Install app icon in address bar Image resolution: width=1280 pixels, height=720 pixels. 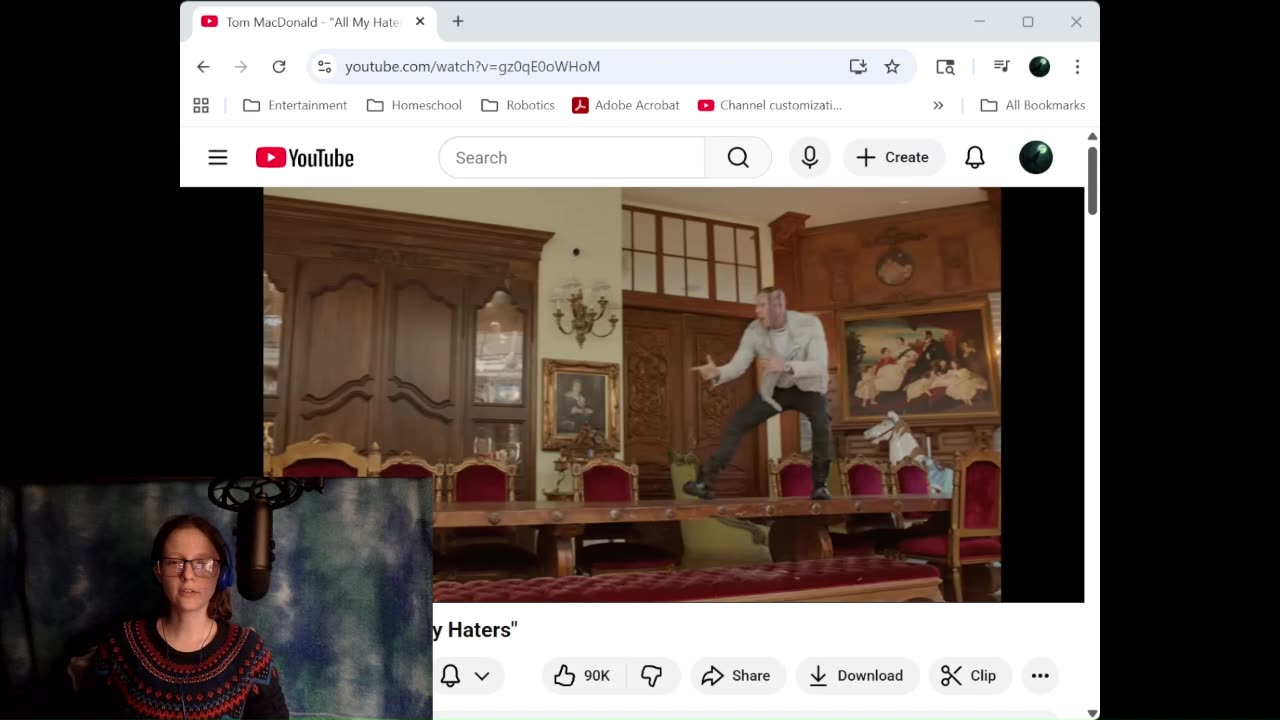858,67
